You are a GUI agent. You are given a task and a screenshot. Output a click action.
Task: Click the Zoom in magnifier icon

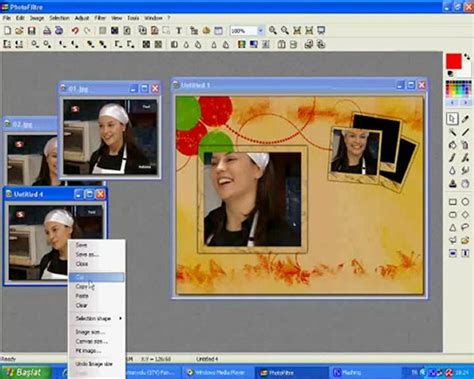coord(273,31)
